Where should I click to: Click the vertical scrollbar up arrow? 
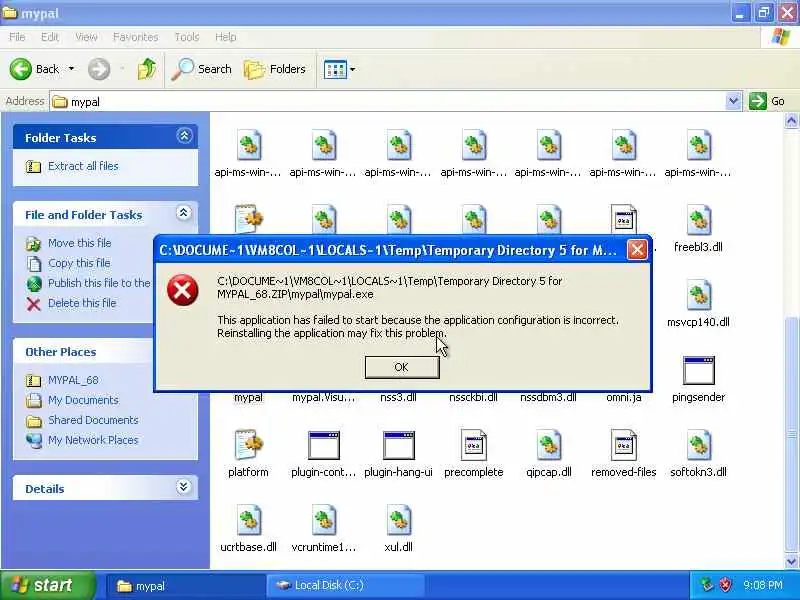(x=791, y=120)
